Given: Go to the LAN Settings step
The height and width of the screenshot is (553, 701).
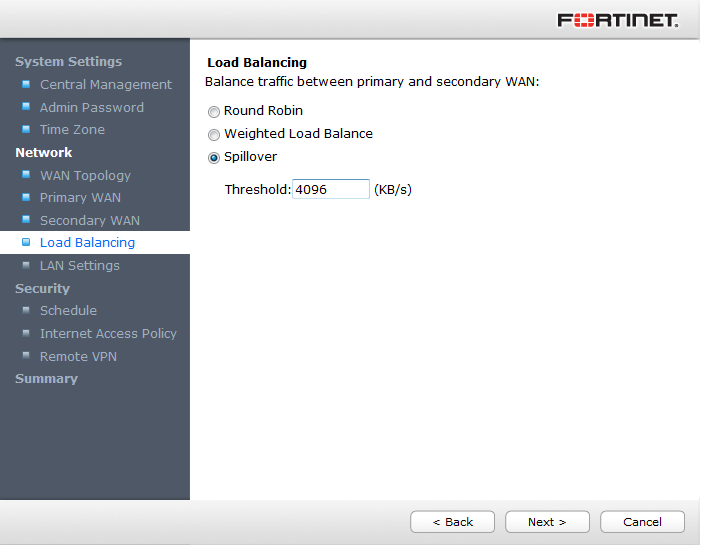Looking at the screenshot, I should (x=79, y=266).
